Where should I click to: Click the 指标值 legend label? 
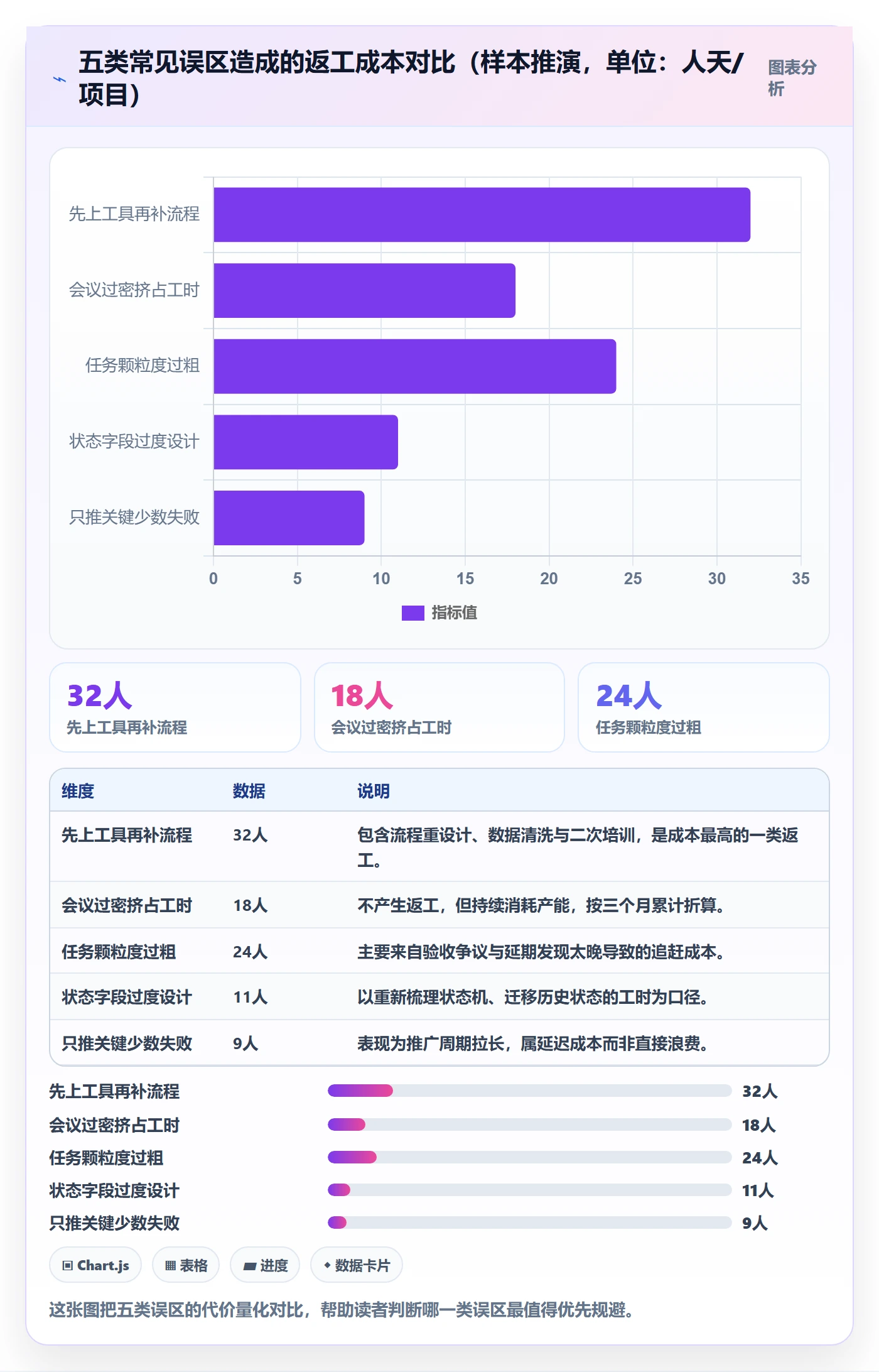455,612
